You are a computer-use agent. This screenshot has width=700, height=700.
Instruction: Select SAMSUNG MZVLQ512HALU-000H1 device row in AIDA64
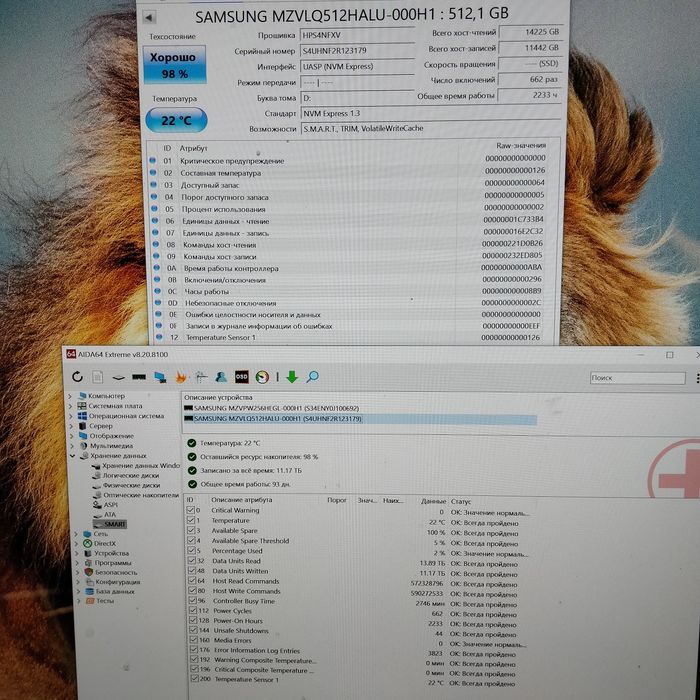pos(360,419)
